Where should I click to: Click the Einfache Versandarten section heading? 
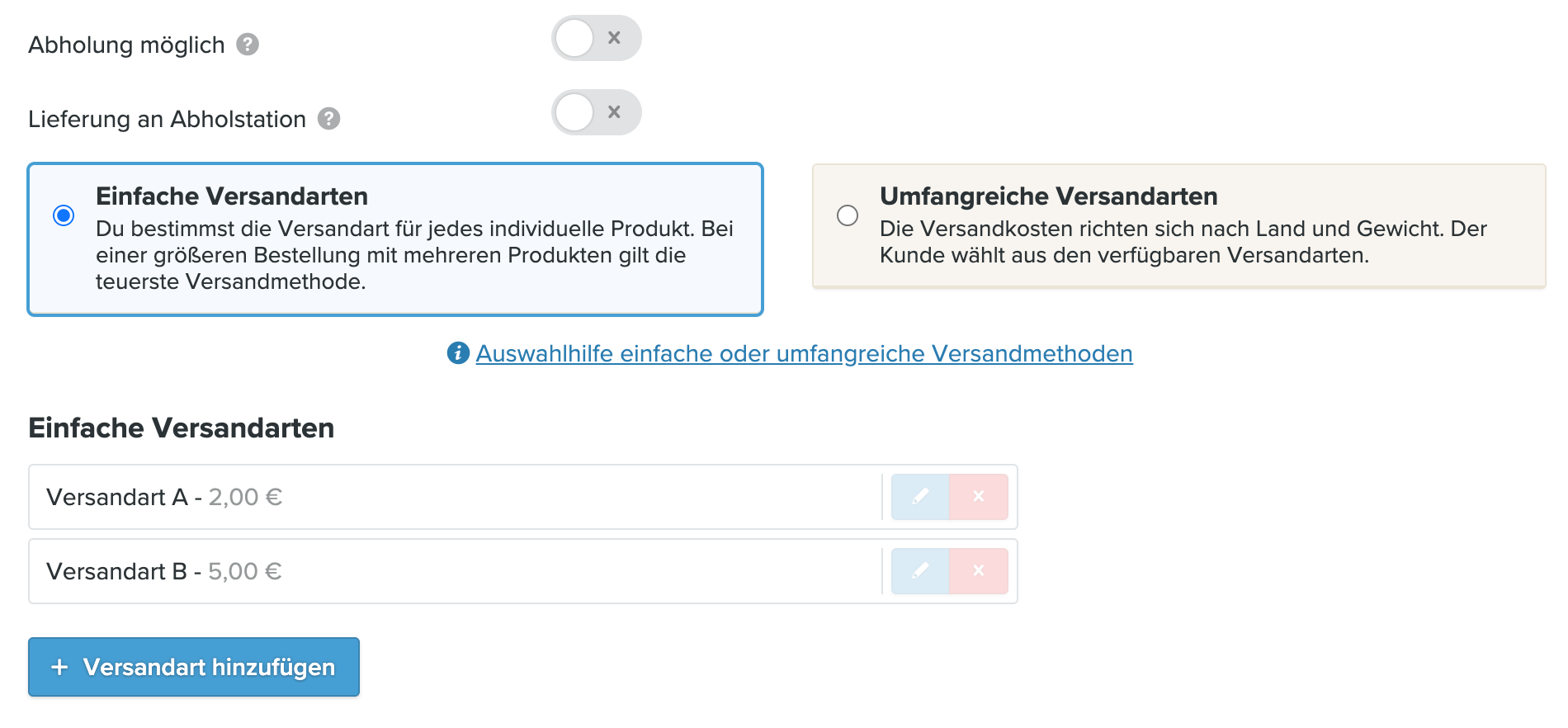coord(182,428)
